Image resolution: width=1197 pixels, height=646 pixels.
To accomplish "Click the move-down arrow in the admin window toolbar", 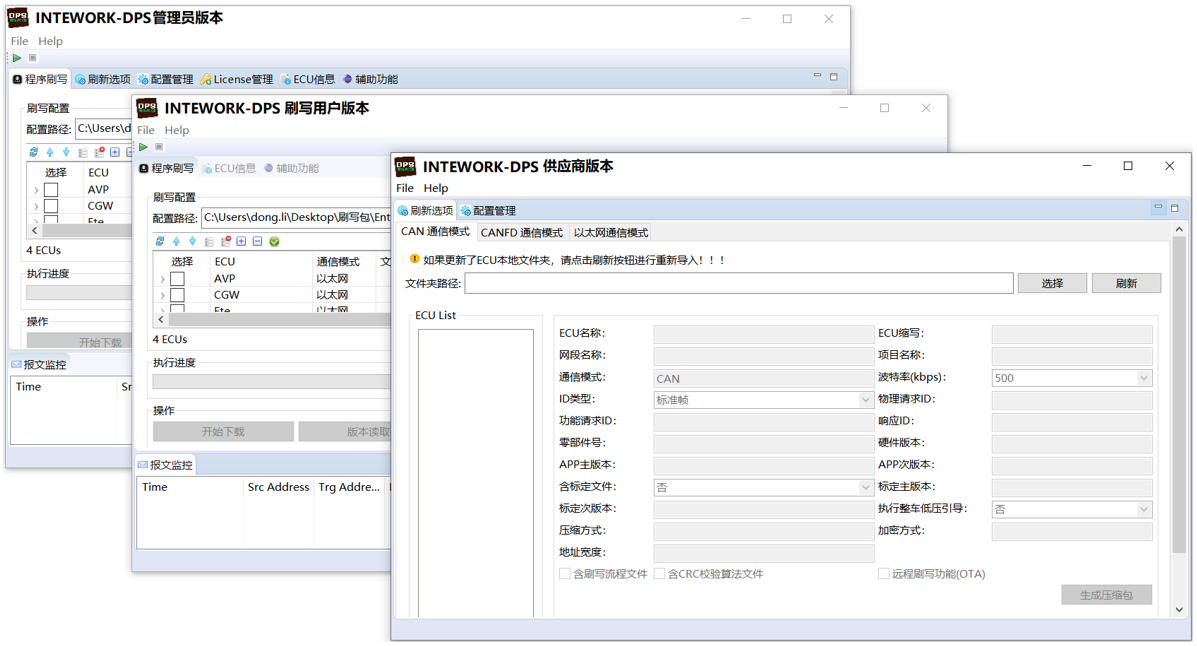I will pyautogui.click(x=66, y=153).
